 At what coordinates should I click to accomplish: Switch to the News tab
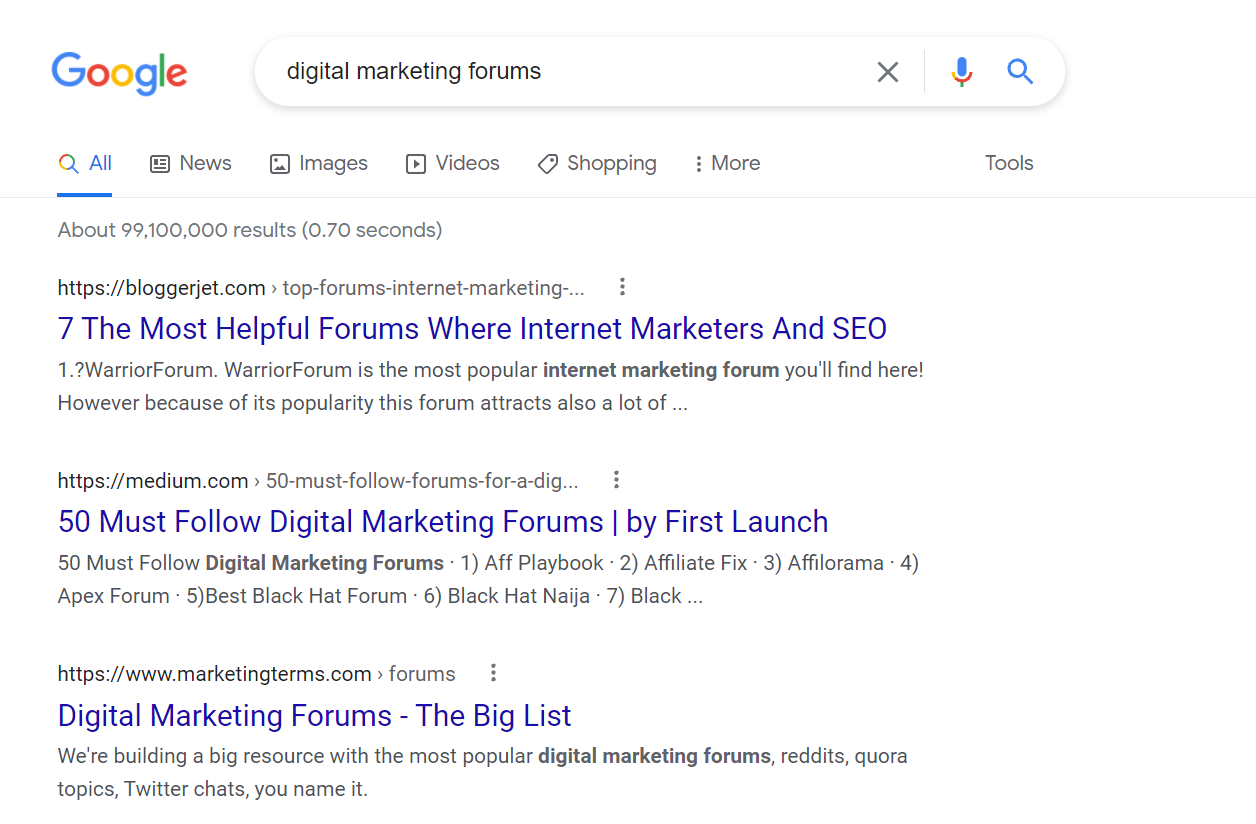[191, 164]
